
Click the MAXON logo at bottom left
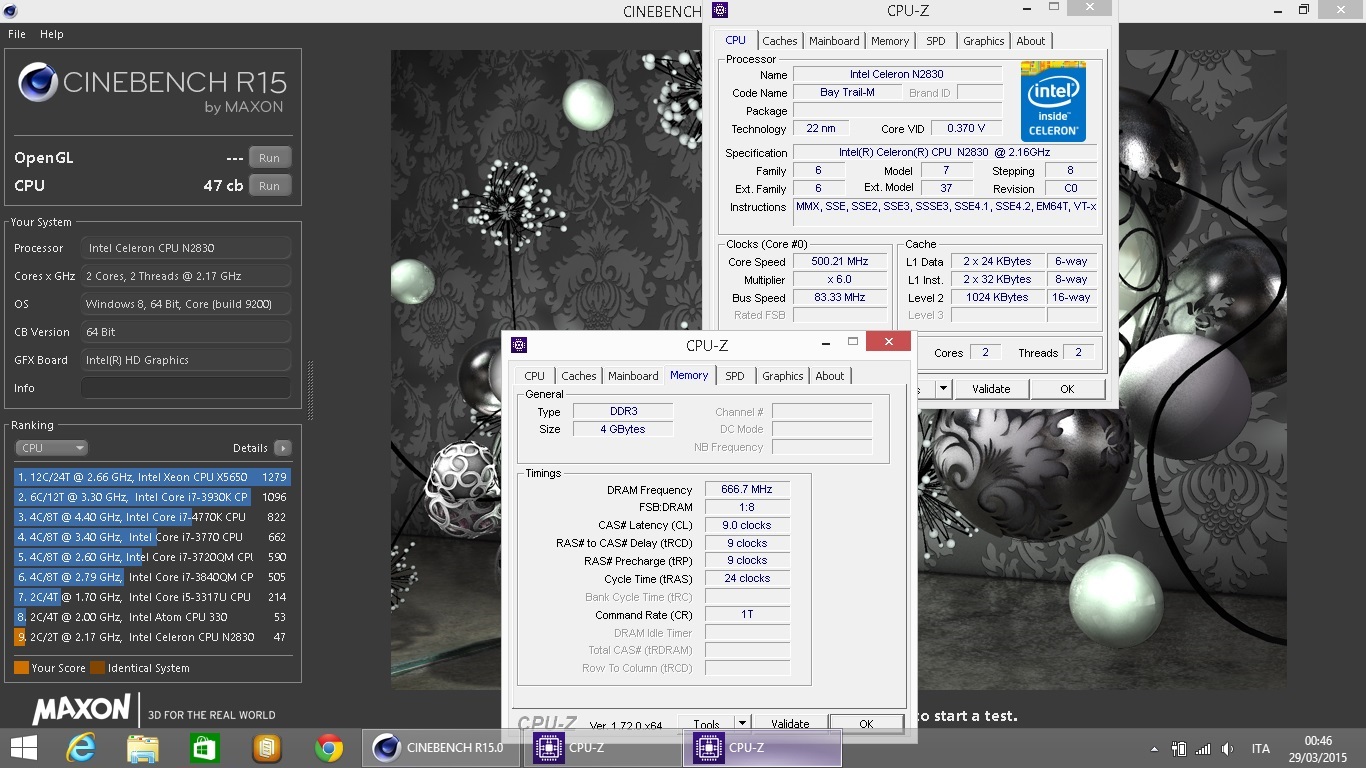82,710
